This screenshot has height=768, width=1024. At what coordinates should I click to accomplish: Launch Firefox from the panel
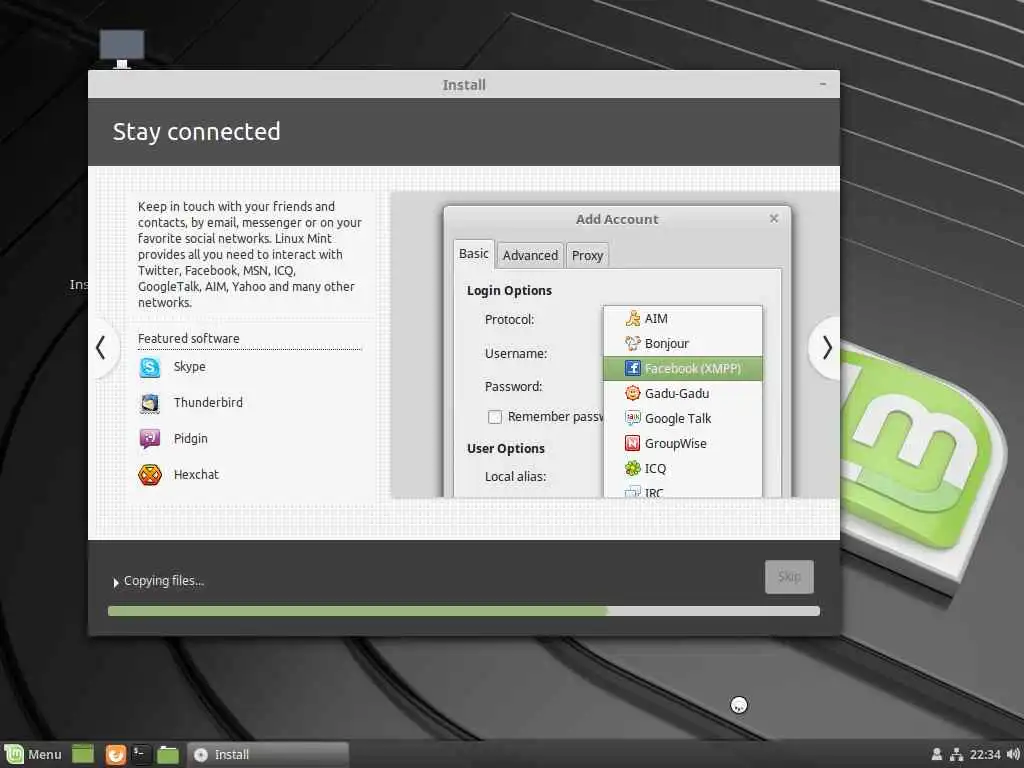pos(116,754)
